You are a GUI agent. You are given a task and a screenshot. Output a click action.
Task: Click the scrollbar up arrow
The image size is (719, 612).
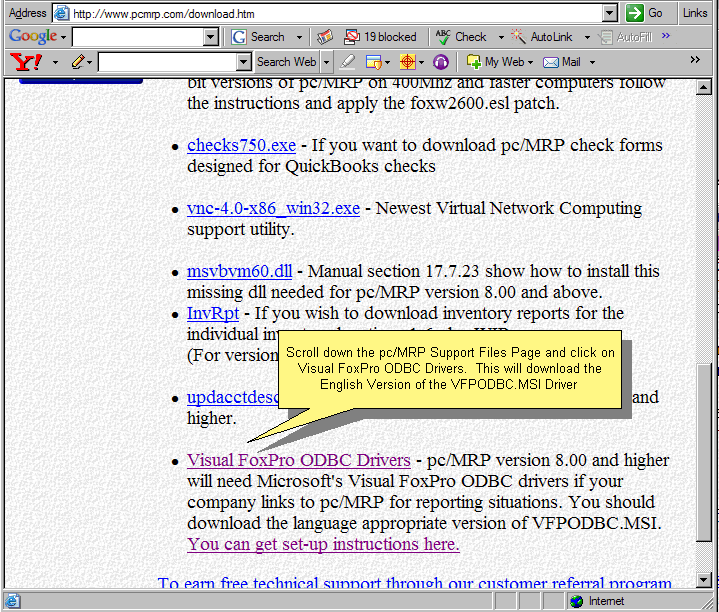(x=703, y=87)
